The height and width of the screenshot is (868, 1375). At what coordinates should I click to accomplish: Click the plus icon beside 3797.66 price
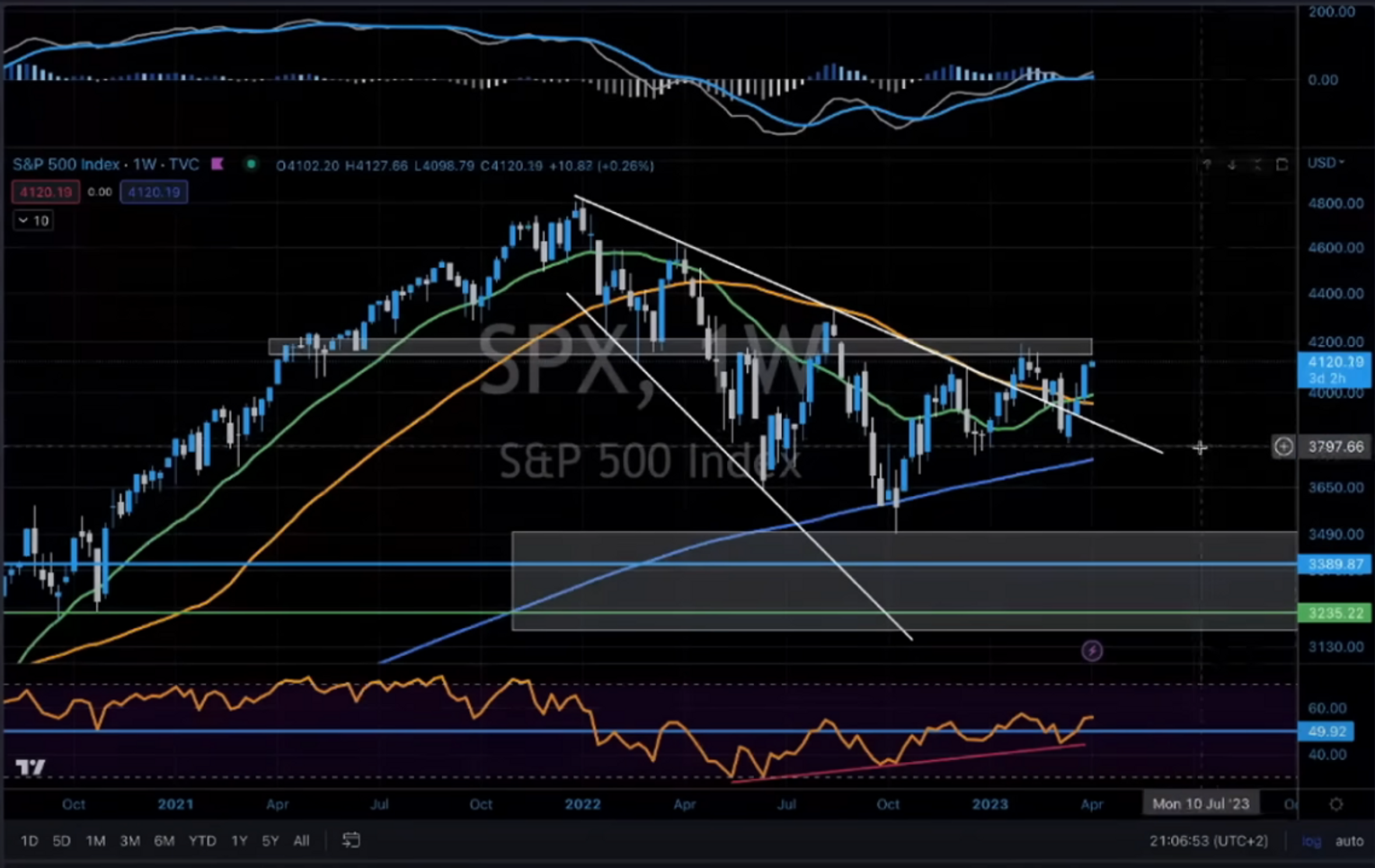(x=1283, y=447)
